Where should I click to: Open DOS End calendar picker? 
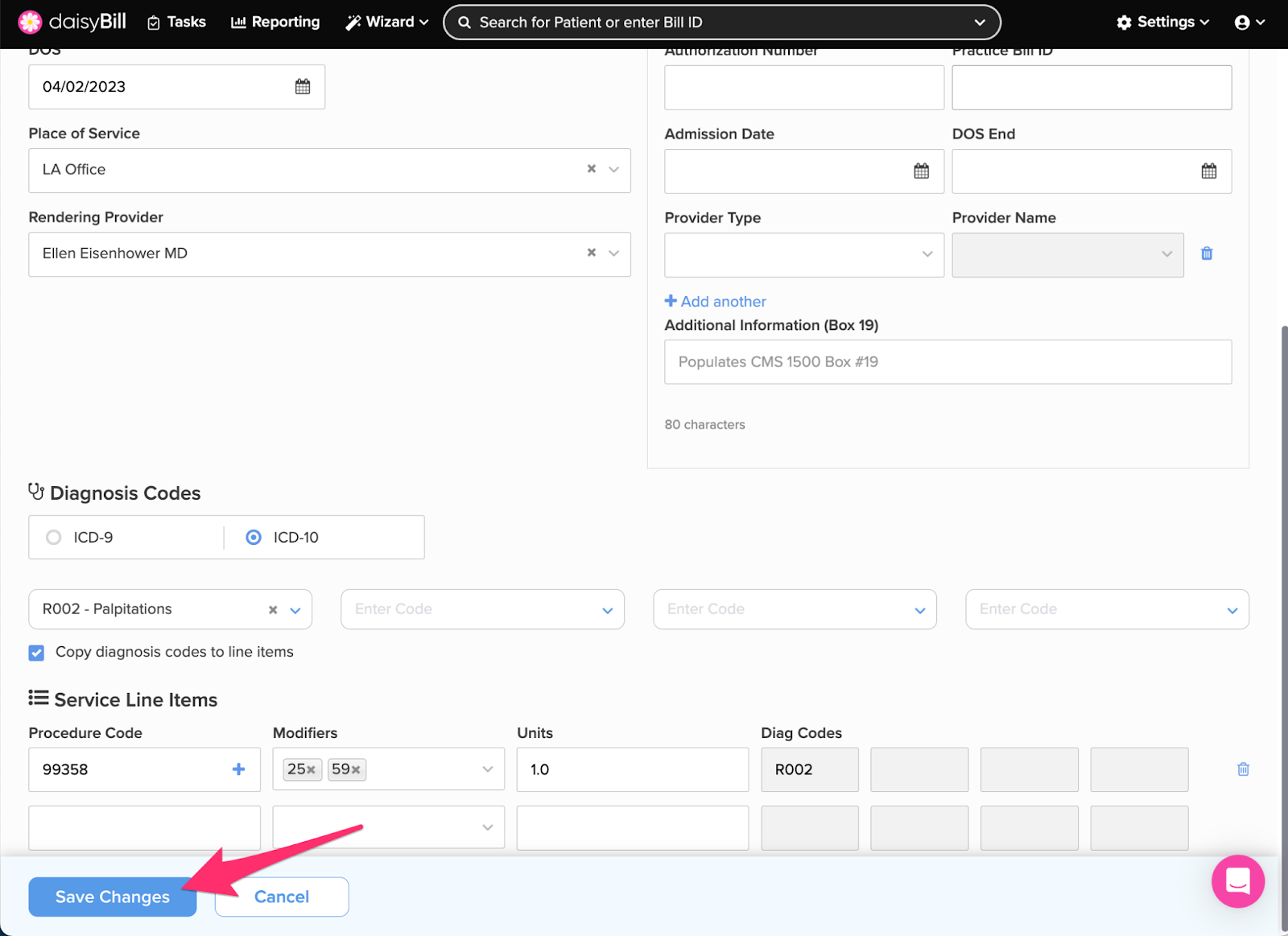pyautogui.click(x=1208, y=171)
